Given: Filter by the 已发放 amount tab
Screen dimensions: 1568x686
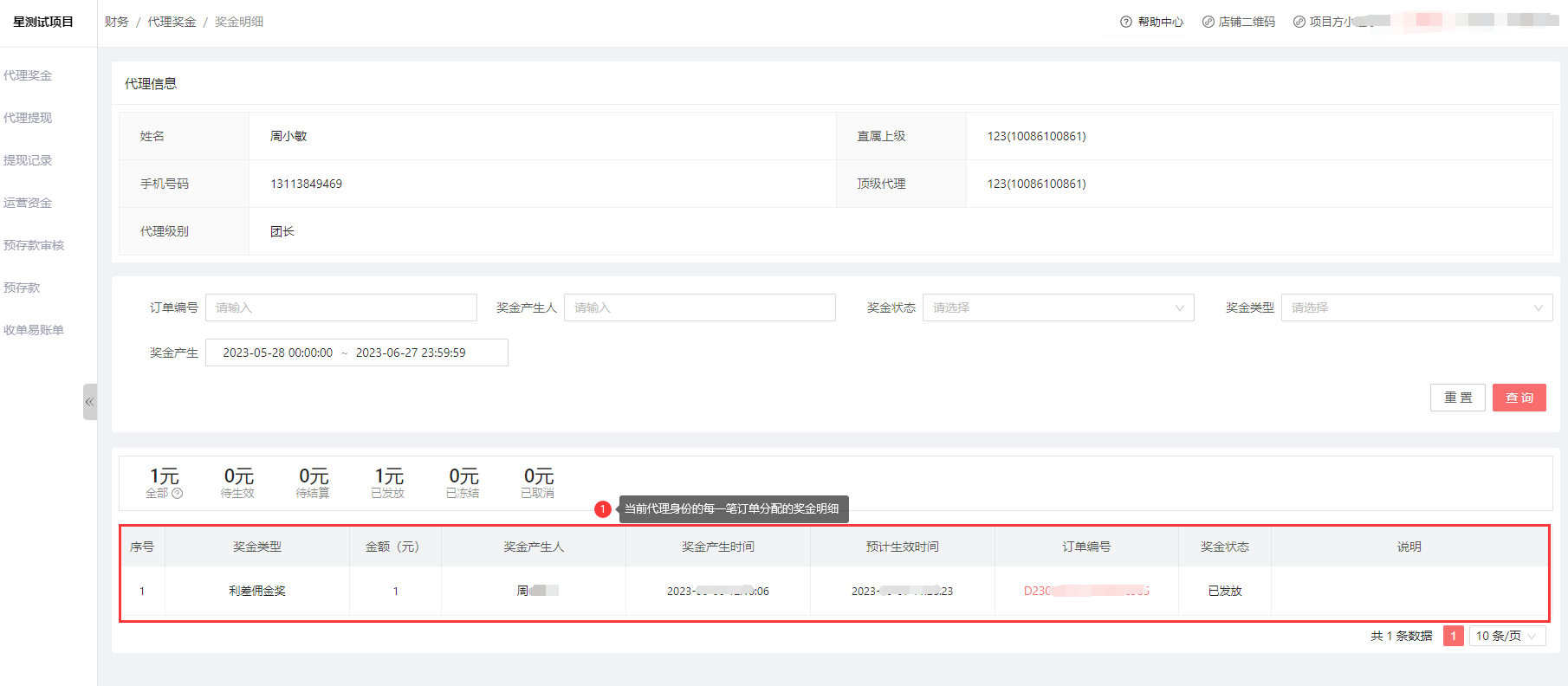Looking at the screenshot, I should [388, 482].
